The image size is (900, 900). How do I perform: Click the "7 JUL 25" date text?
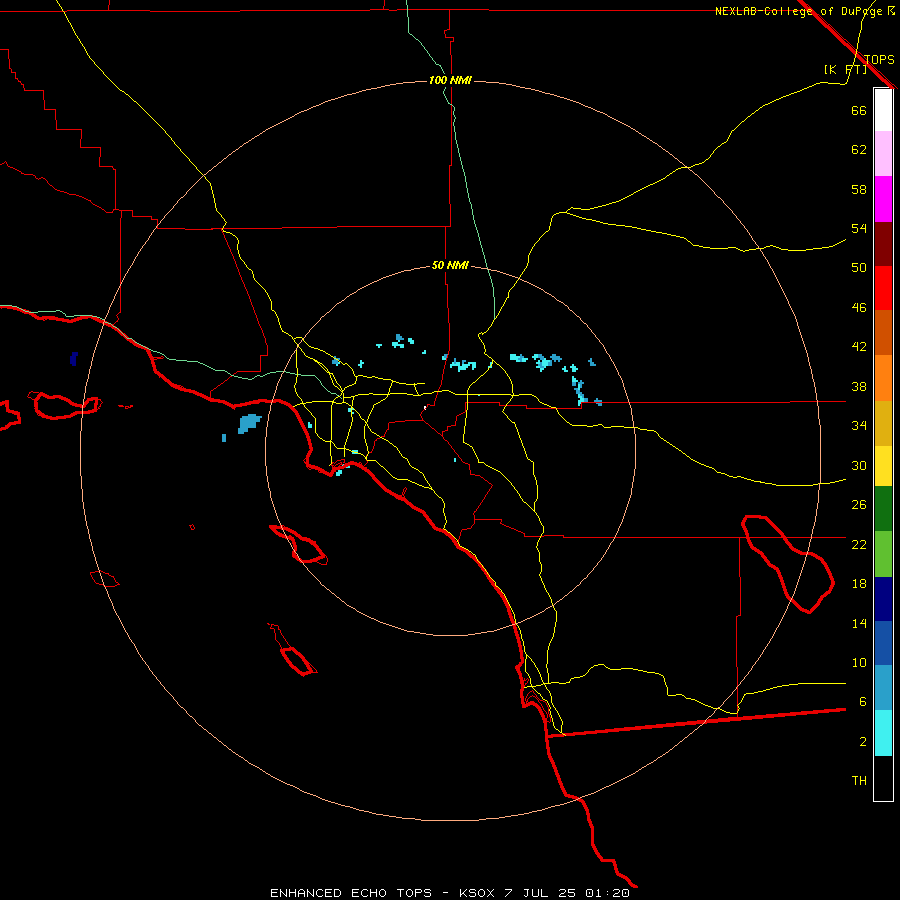(x=540, y=893)
